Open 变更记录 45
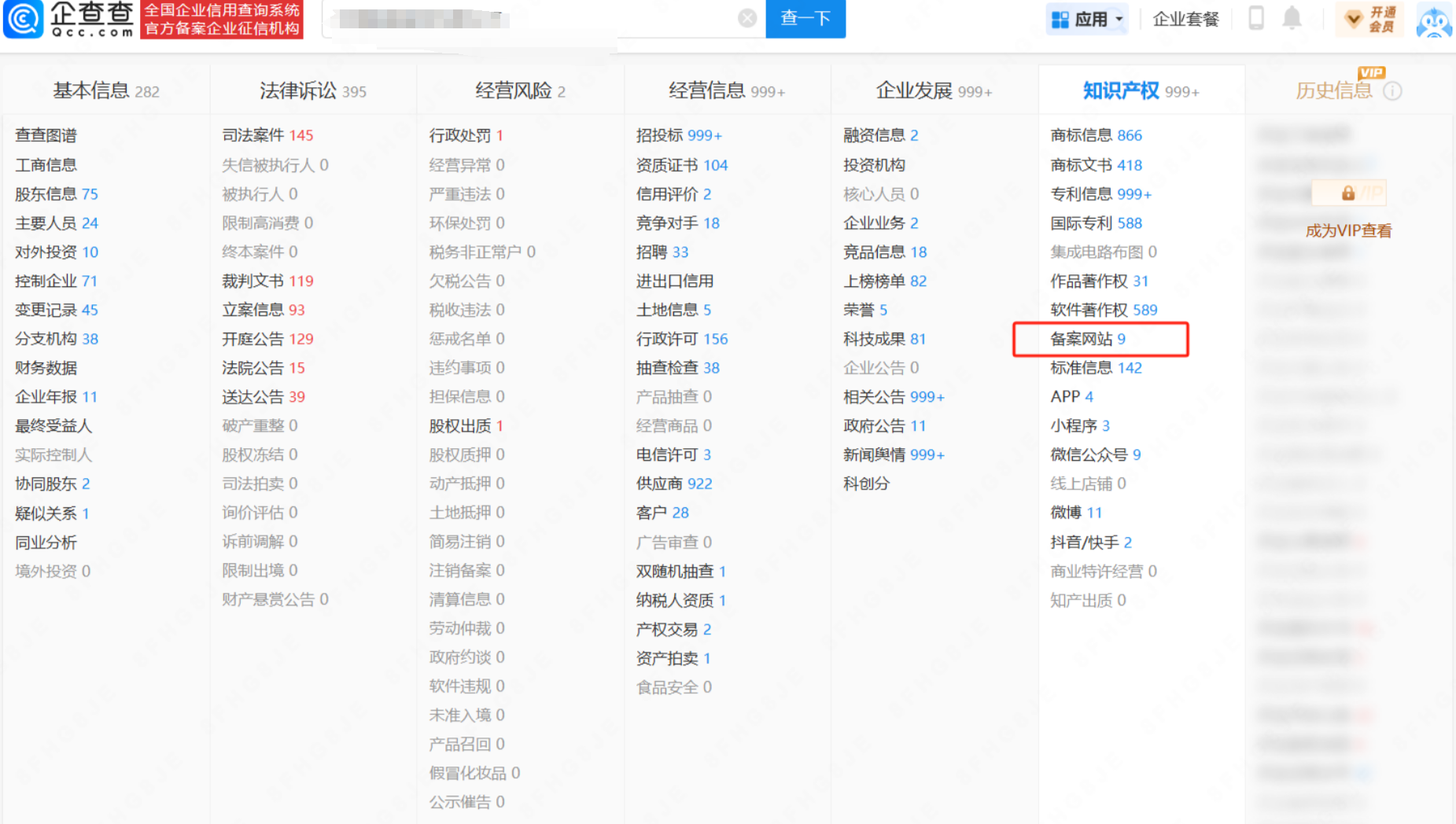The image size is (1456, 824). click(x=57, y=311)
